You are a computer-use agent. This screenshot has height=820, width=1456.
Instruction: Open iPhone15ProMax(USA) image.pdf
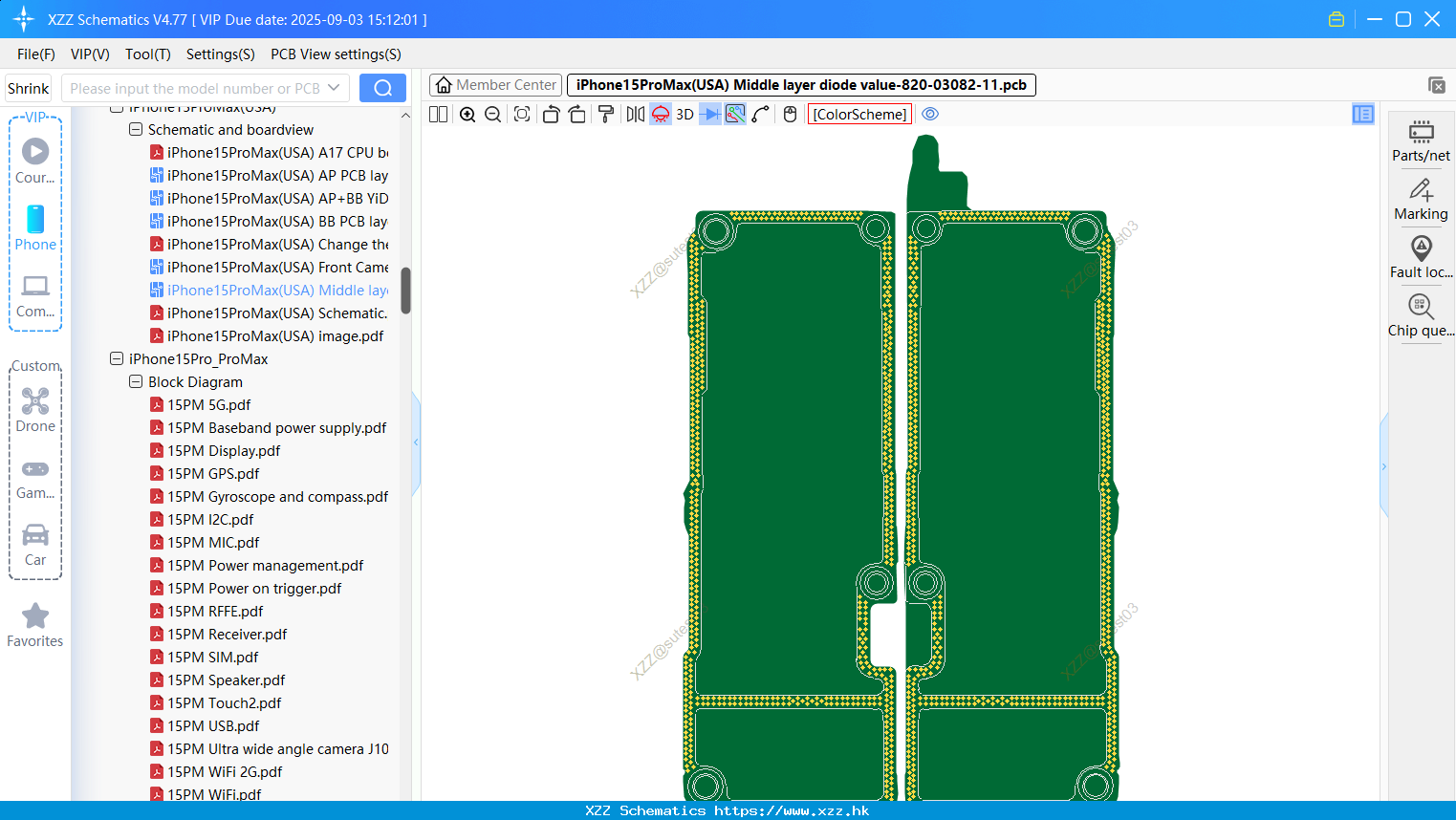pyautogui.click(x=267, y=335)
